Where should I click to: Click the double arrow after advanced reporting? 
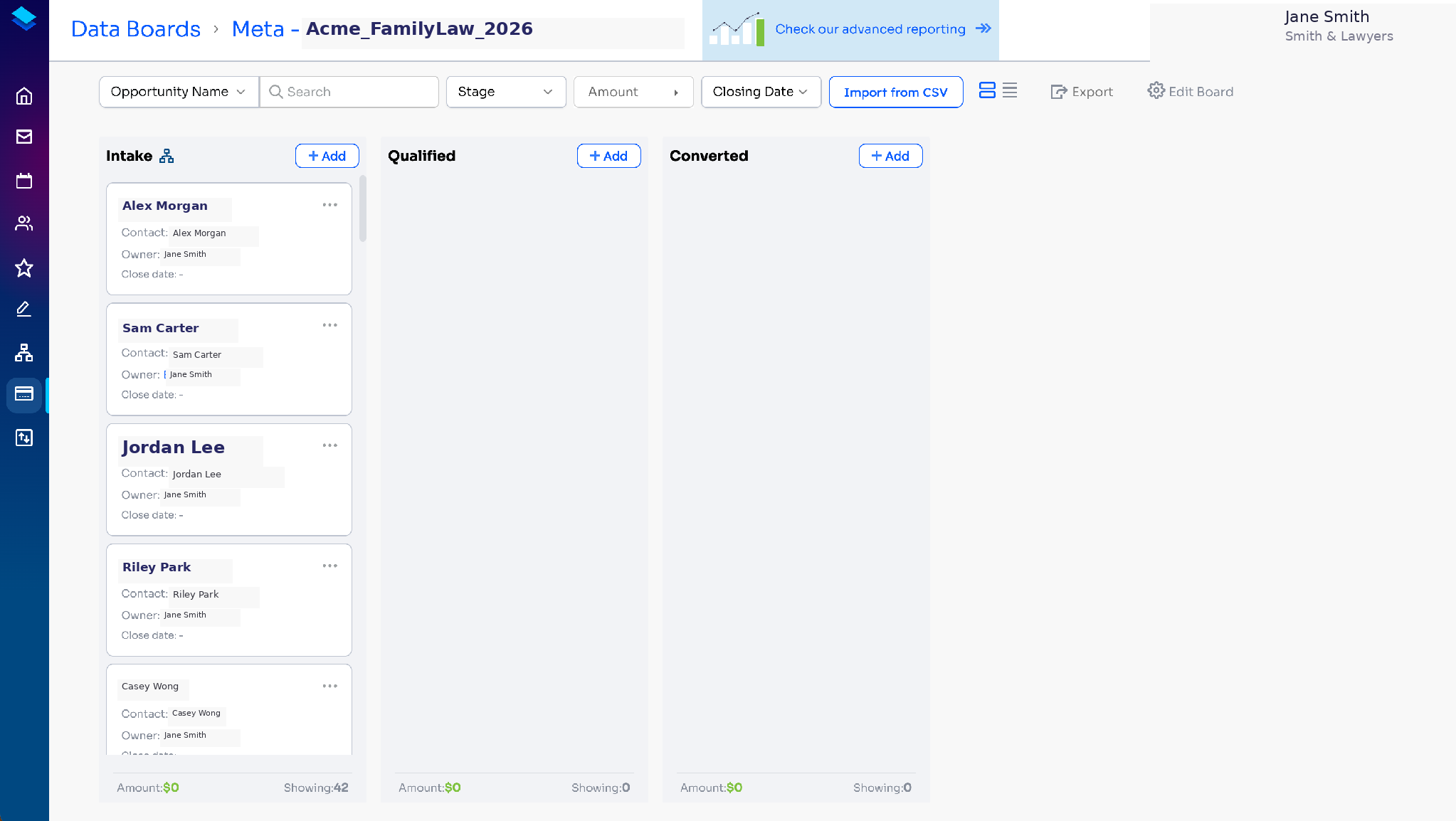[983, 28]
